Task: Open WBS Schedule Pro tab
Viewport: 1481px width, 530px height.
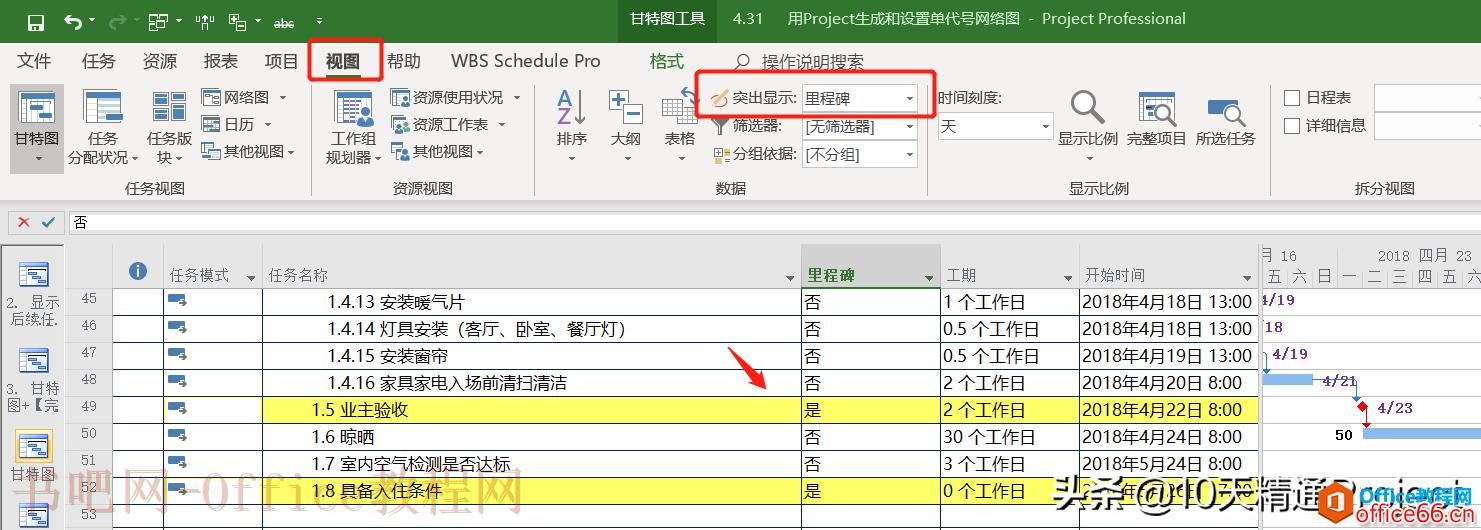Action: (526, 61)
